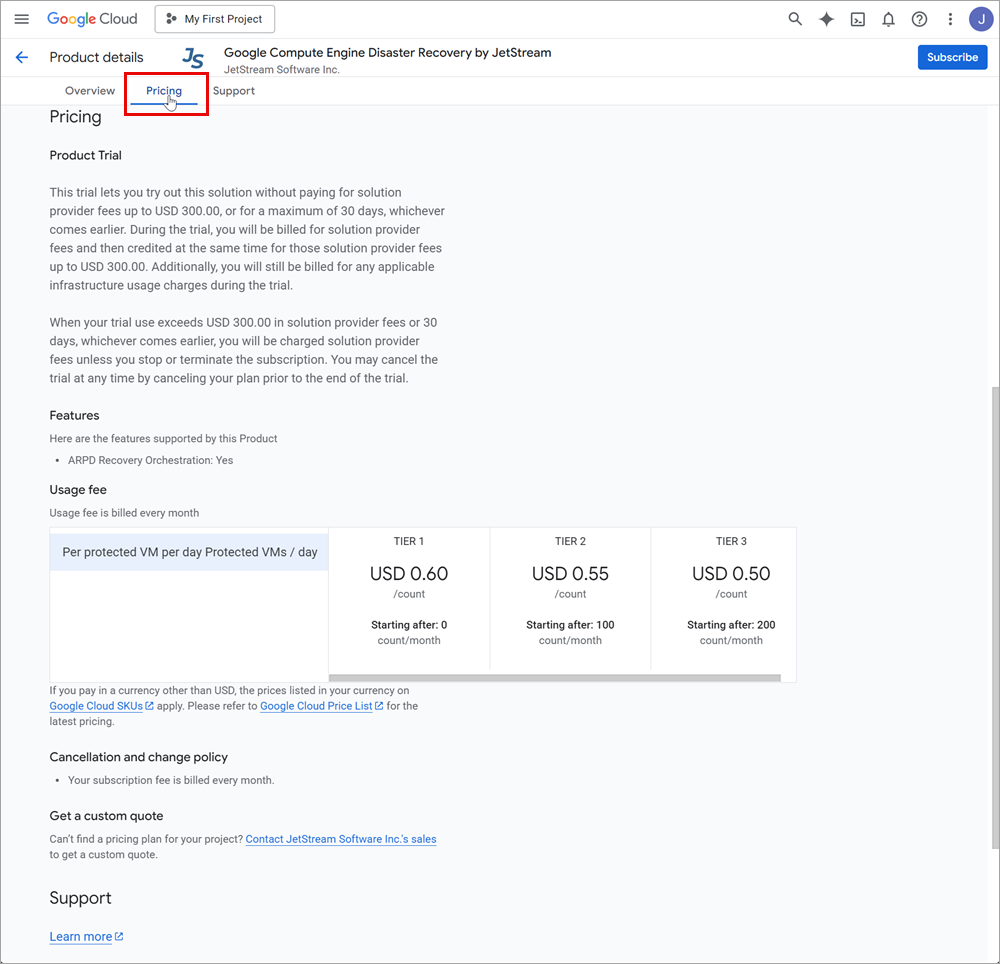The width and height of the screenshot is (1000, 964).
Task: Click the pricing tiers horizontal scrollbar
Action: point(554,678)
